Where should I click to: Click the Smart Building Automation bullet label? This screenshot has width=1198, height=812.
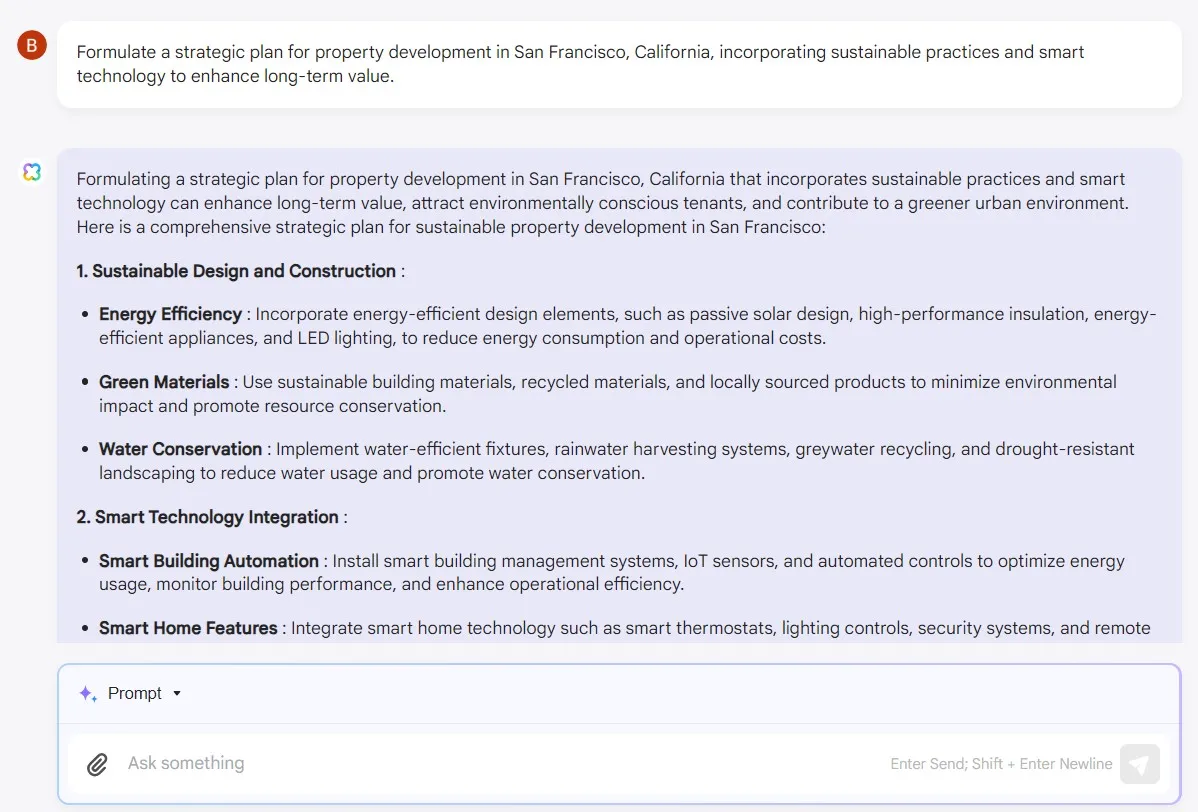(x=208, y=561)
